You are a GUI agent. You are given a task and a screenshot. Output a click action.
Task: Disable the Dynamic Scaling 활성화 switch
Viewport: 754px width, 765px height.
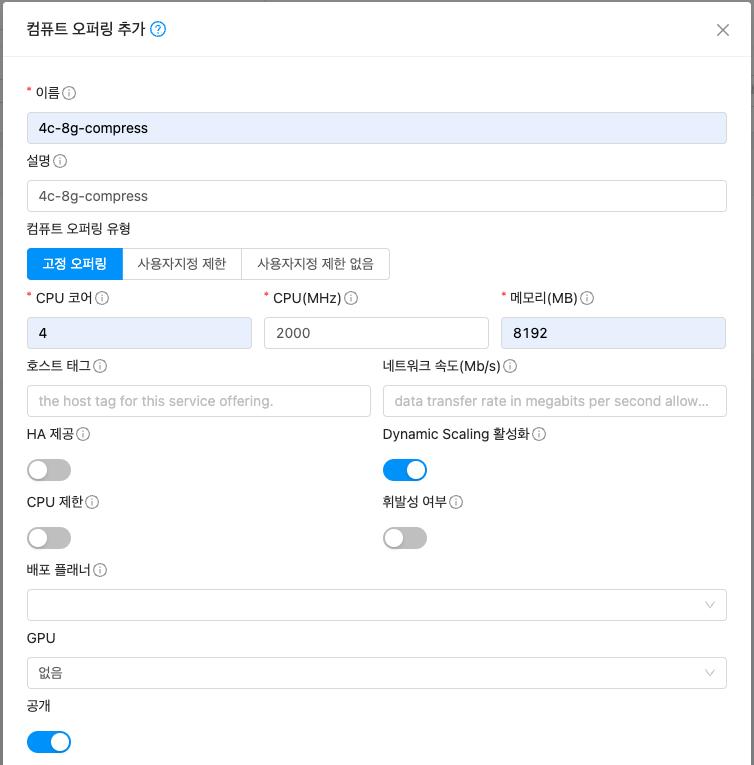[405, 470]
